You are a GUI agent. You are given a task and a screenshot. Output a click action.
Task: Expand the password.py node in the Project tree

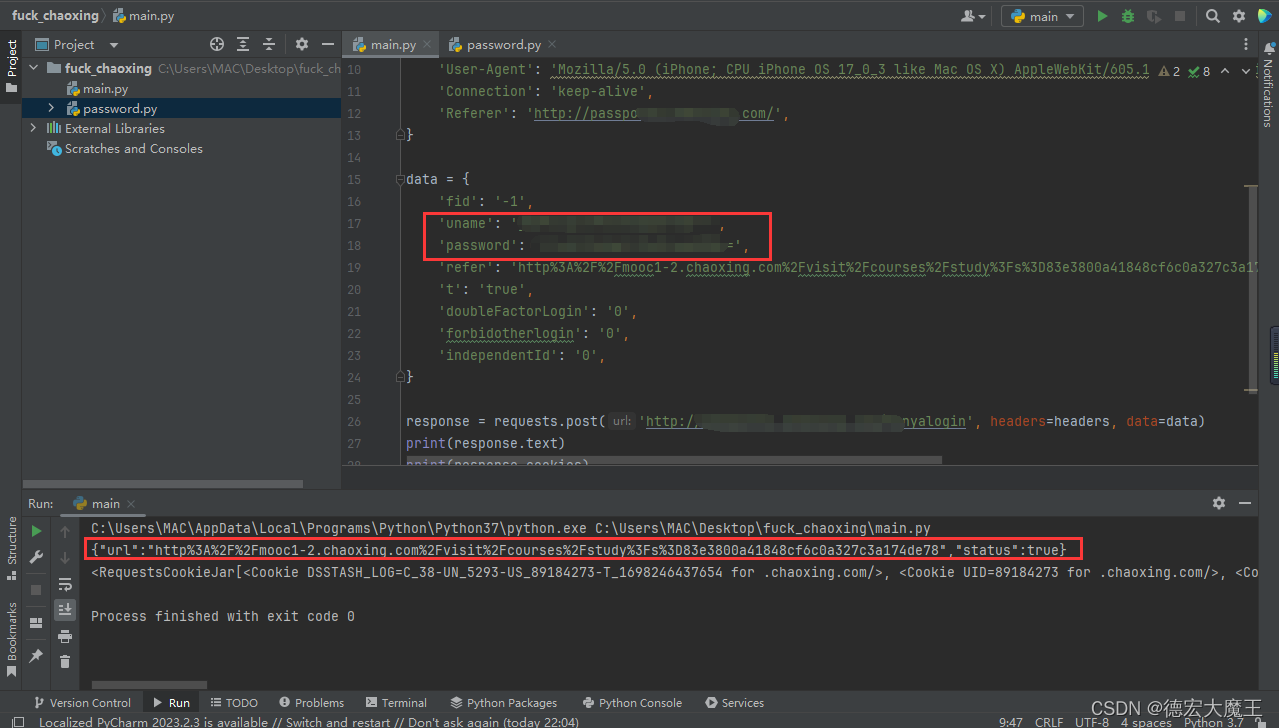click(51, 108)
